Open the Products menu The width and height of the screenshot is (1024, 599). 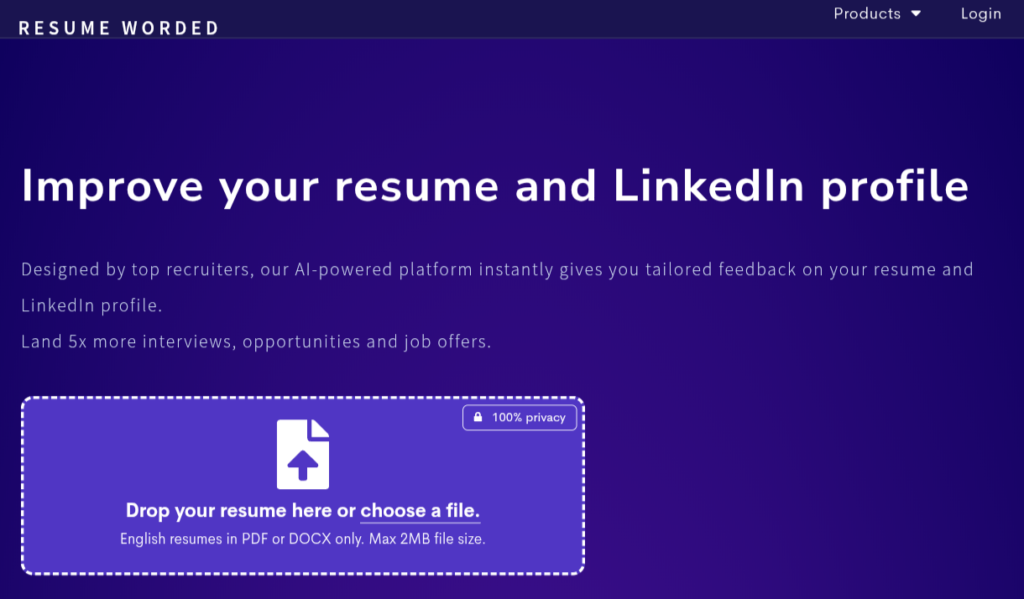tap(876, 14)
